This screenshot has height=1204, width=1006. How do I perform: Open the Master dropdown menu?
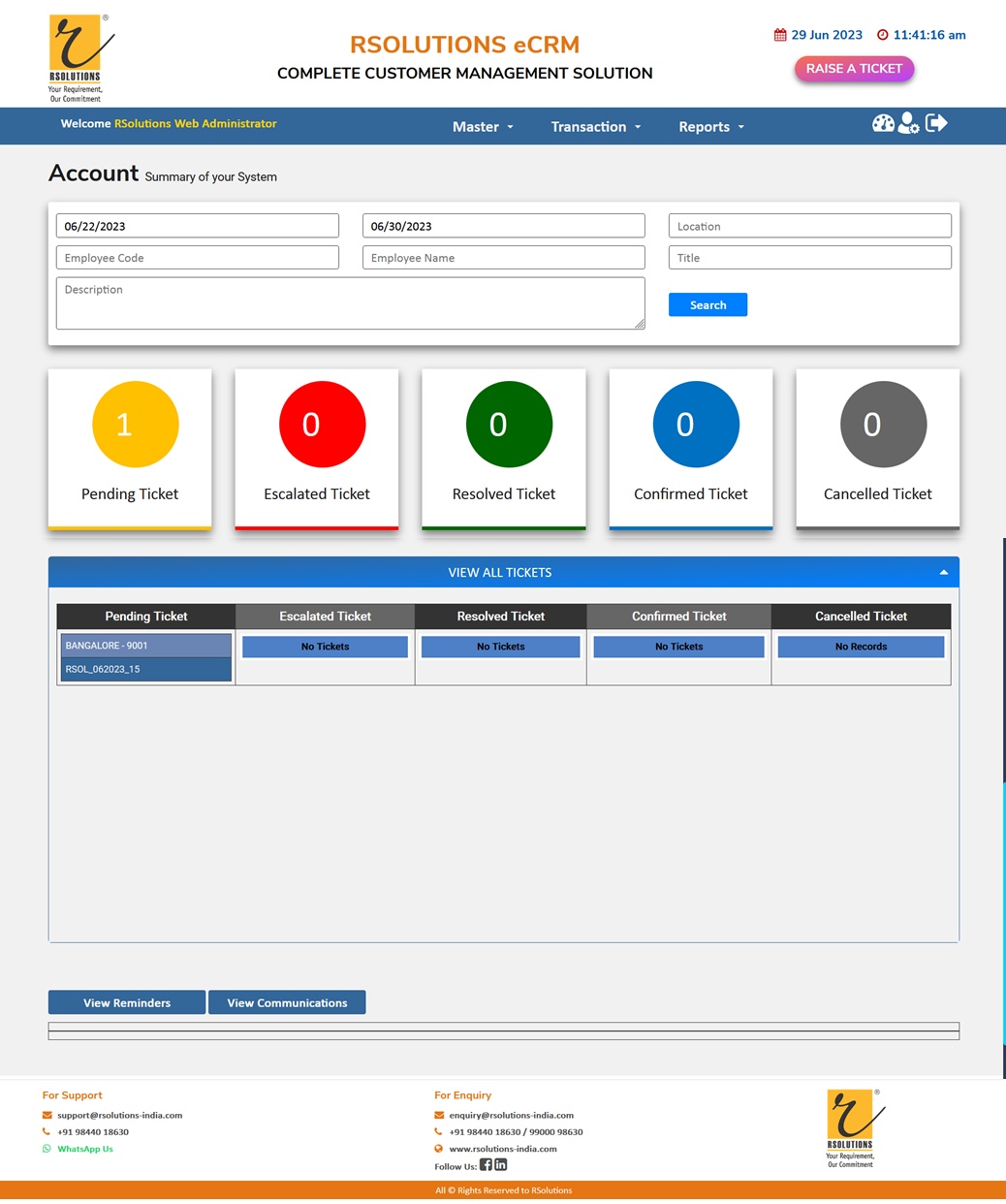click(x=483, y=127)
